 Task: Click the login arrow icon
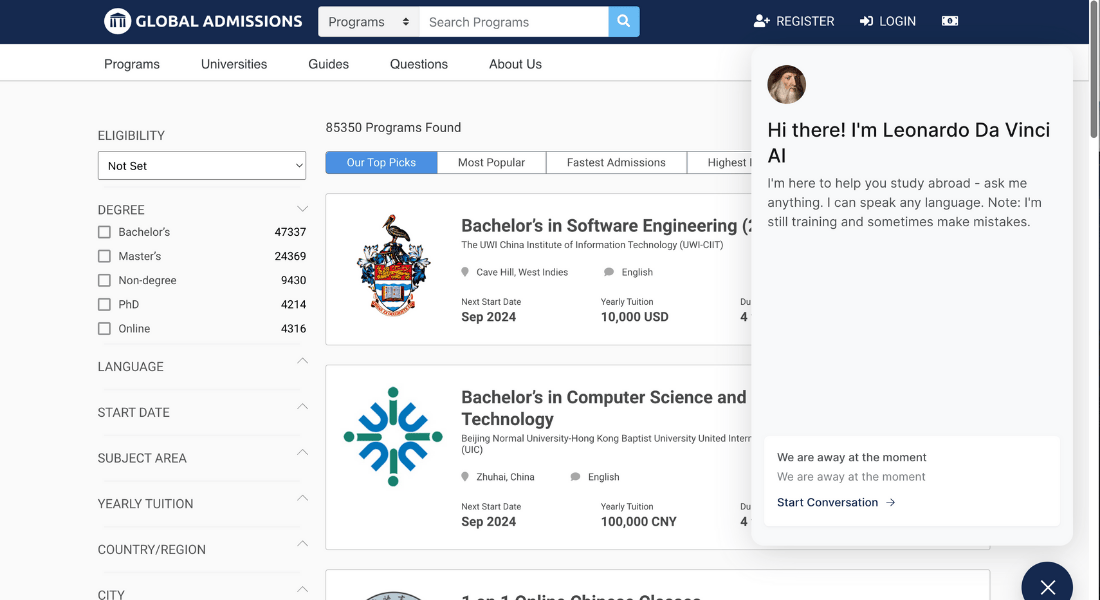click(x=866, y=21)
